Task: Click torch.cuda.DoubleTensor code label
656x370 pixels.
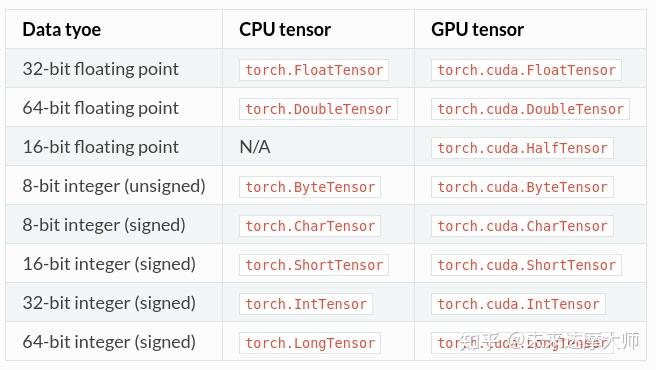Action: (x=530, y=109)
